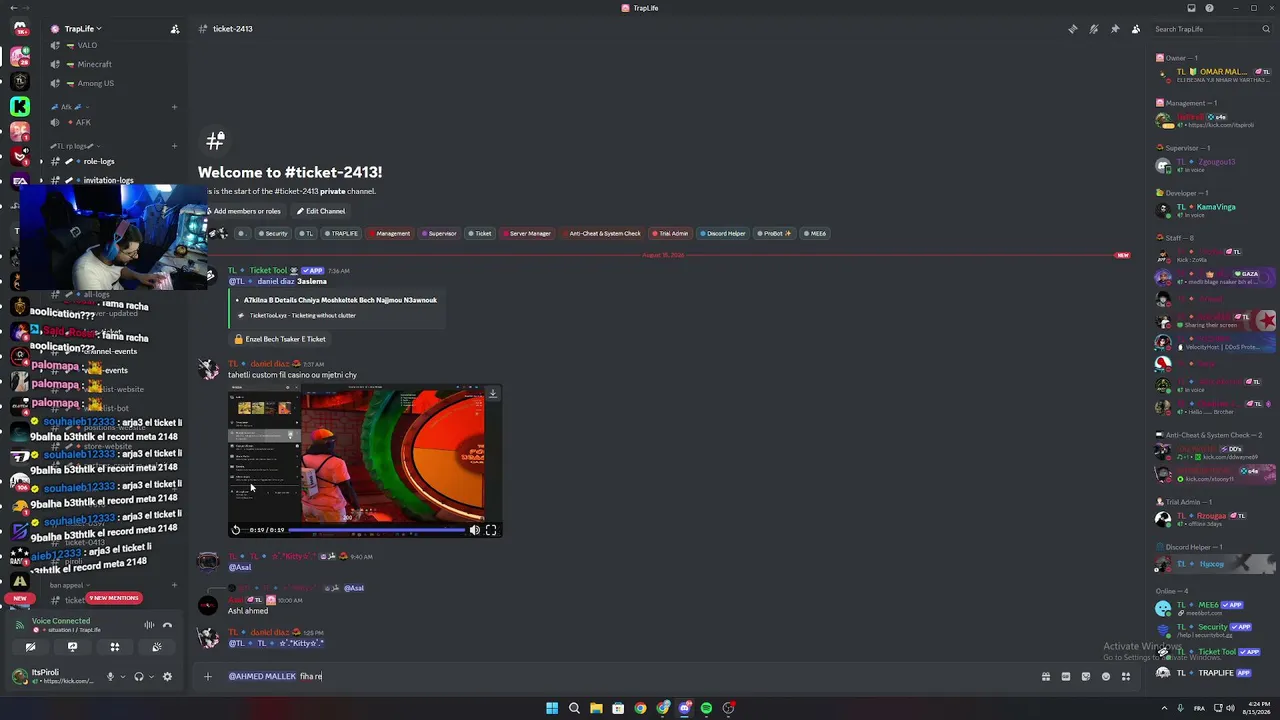
Task: Open the server invite people icon
Action: click(x=175, y=29)
